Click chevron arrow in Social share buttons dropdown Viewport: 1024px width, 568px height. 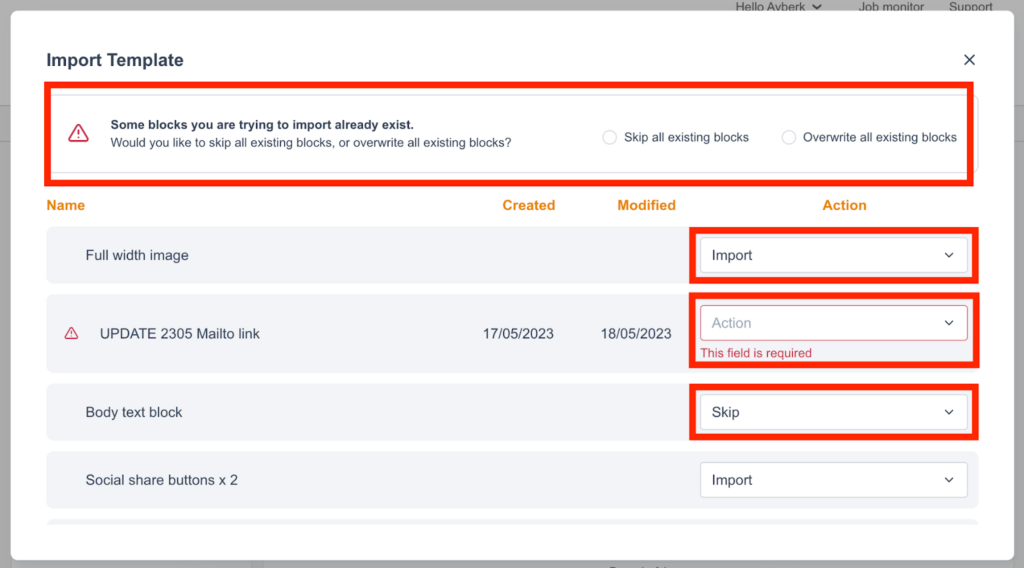pyautogui.click(x=949, y=480)
